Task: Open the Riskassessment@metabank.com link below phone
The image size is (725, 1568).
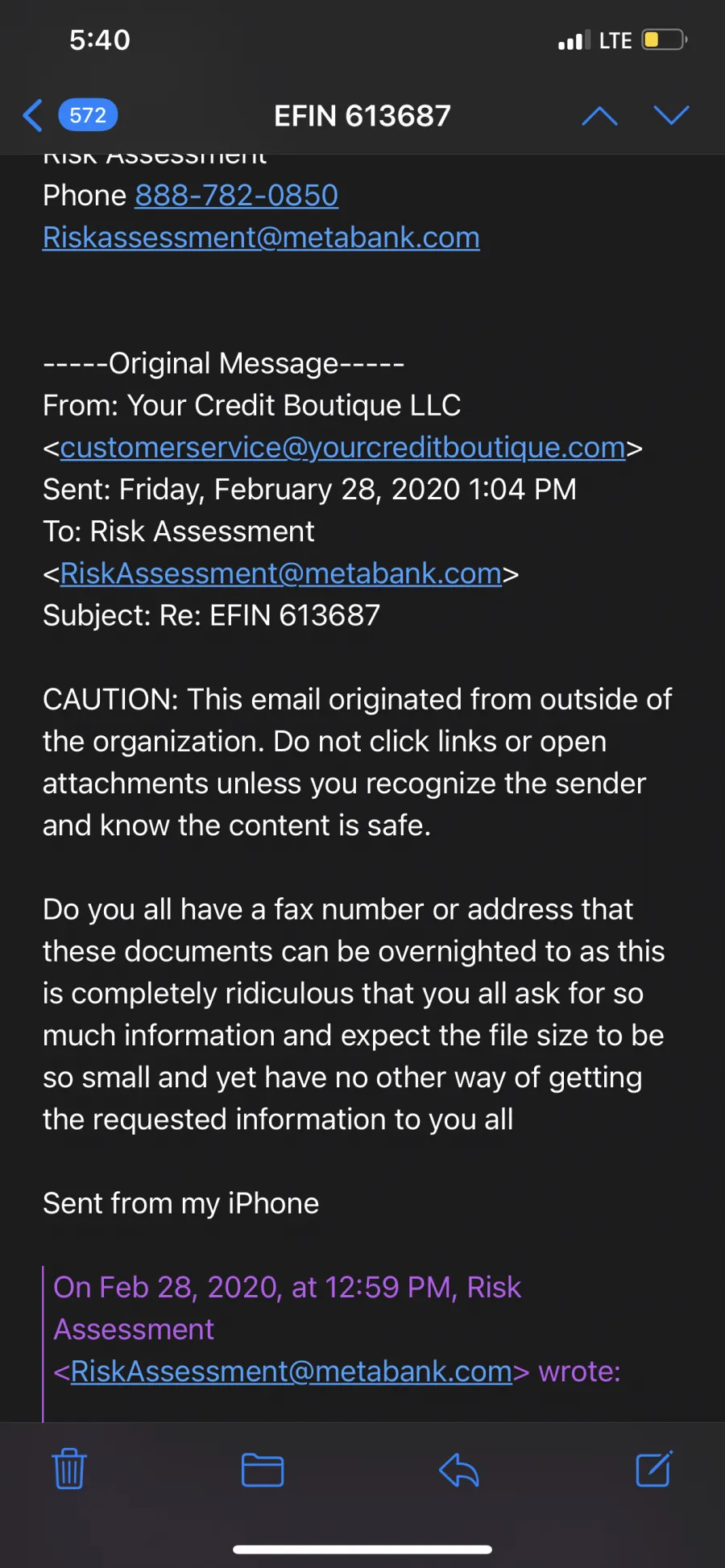Action: [x=261, y=238]
